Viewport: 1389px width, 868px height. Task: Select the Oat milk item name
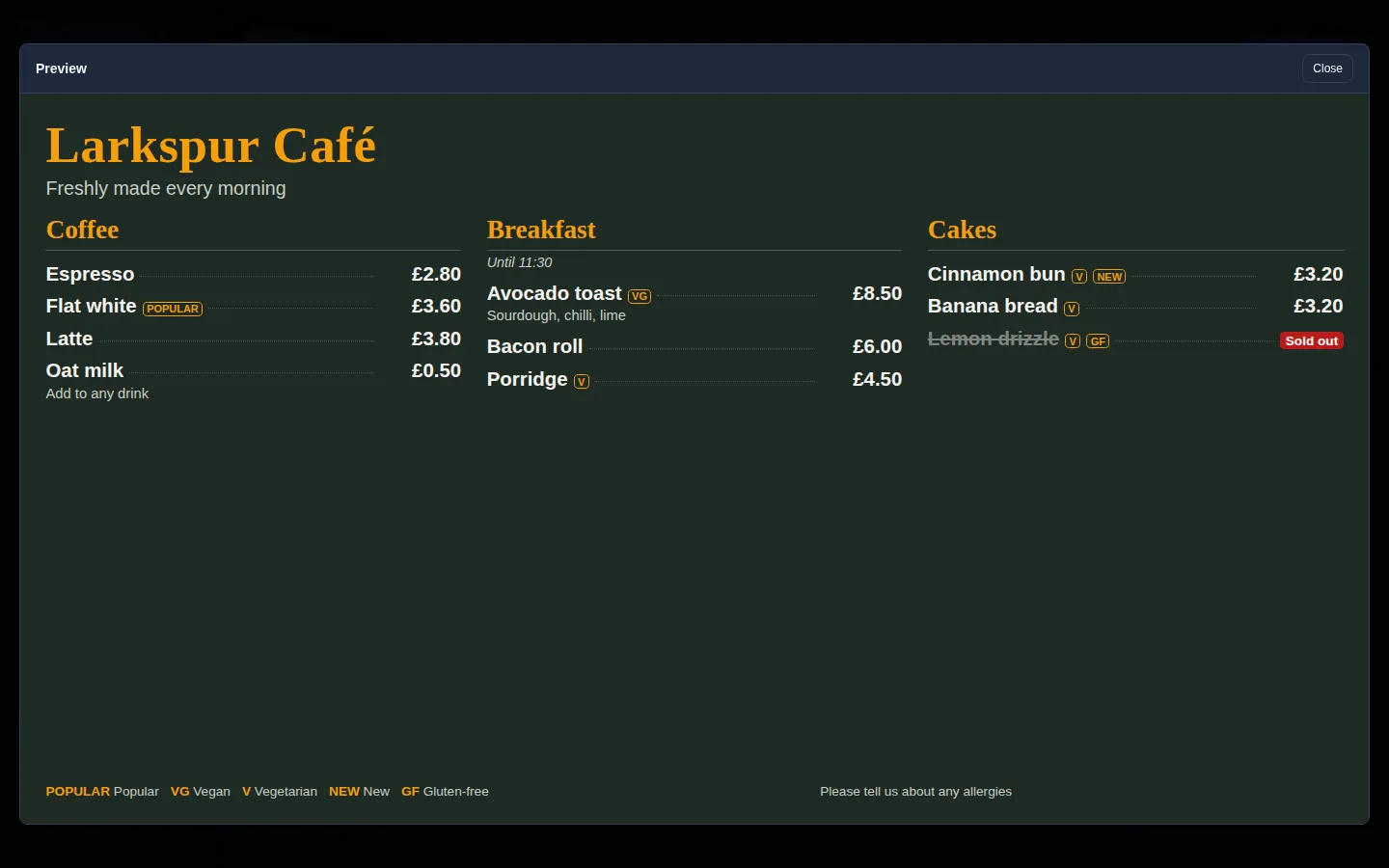click(85, 370)
